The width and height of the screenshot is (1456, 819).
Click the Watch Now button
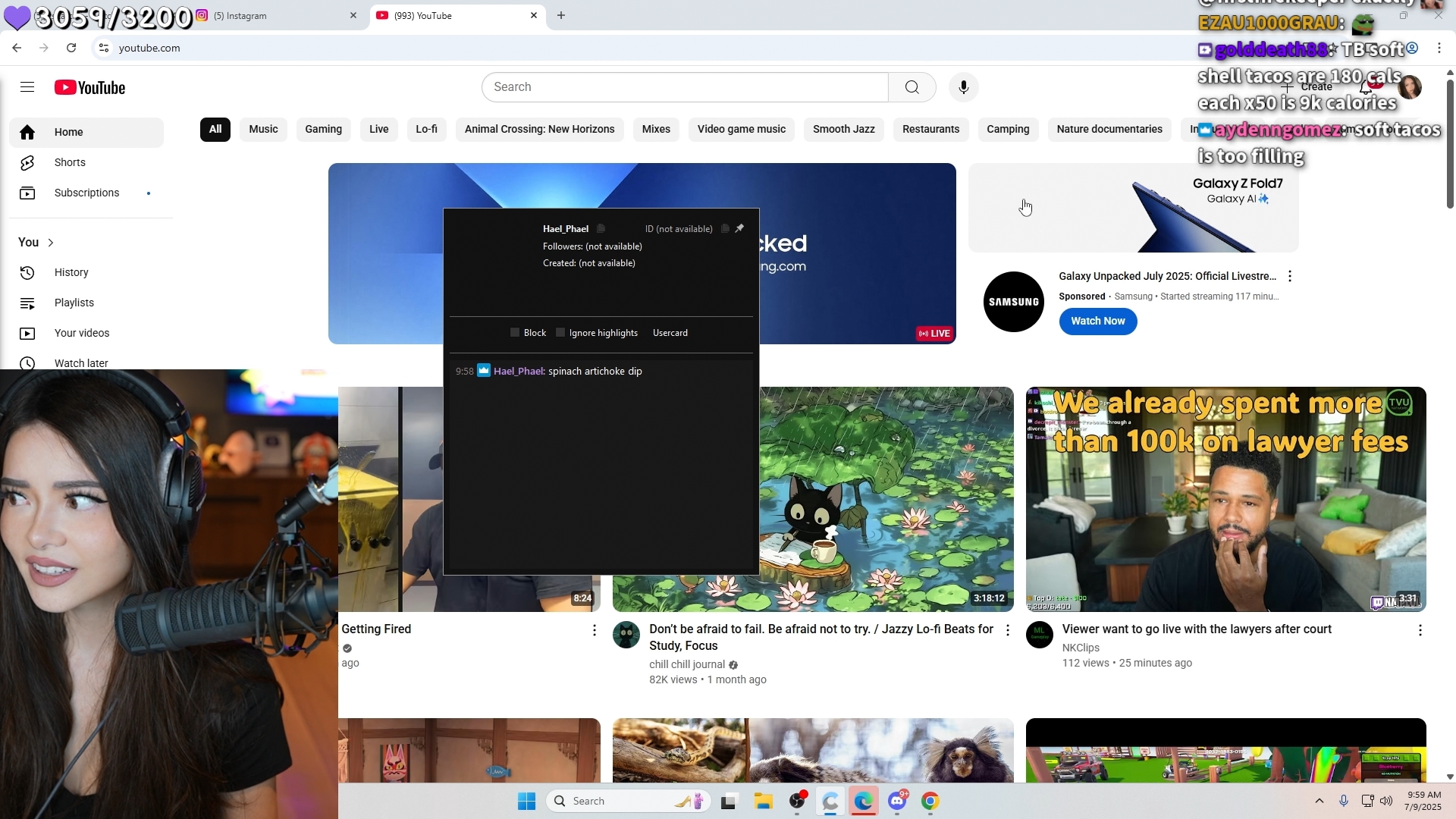coord(1097,321)
